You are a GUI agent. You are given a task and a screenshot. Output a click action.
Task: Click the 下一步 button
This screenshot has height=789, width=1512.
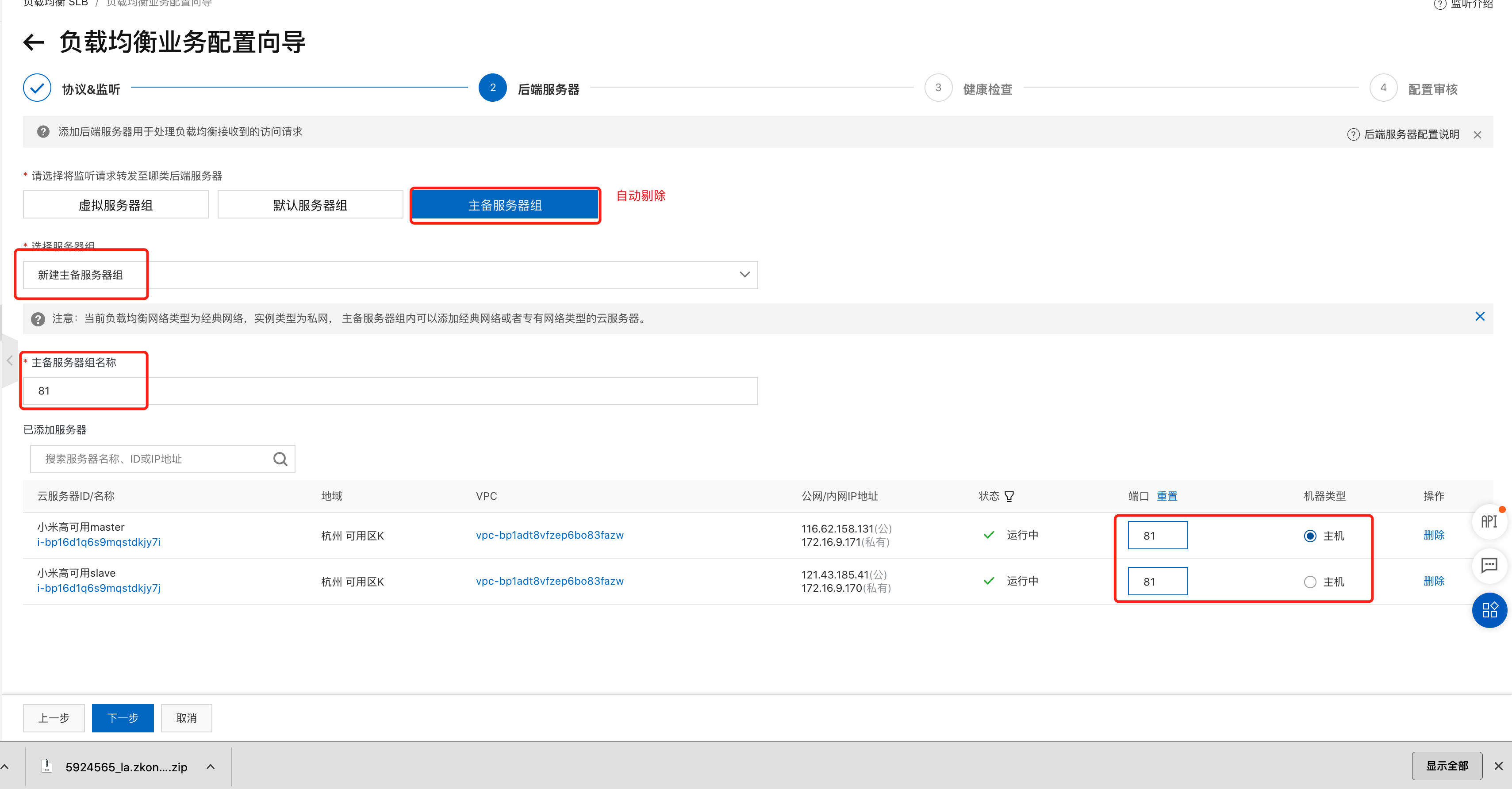(123, 718)
